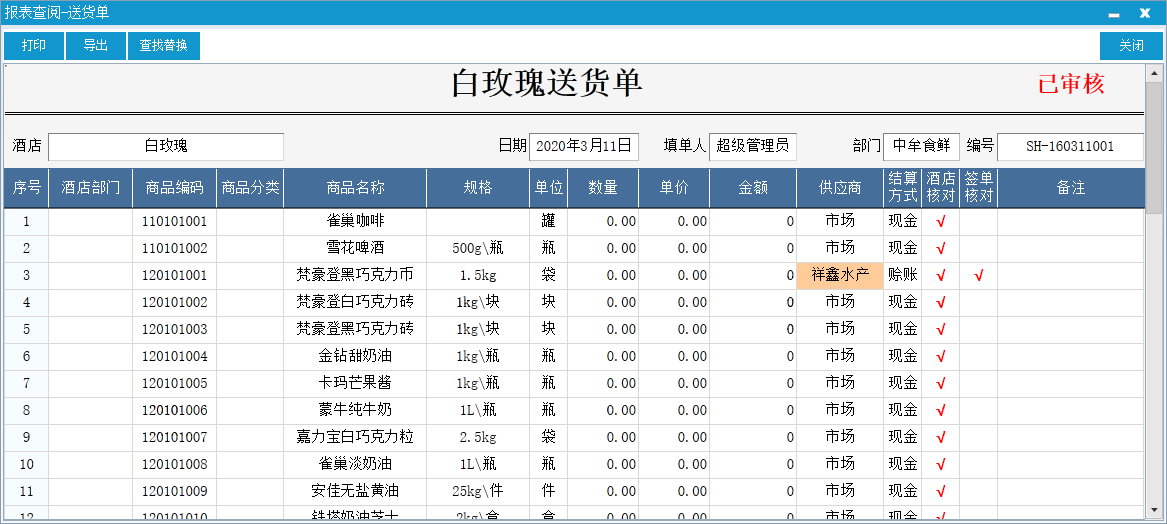Click the red 已审核 status stamp

point(1071,84)
